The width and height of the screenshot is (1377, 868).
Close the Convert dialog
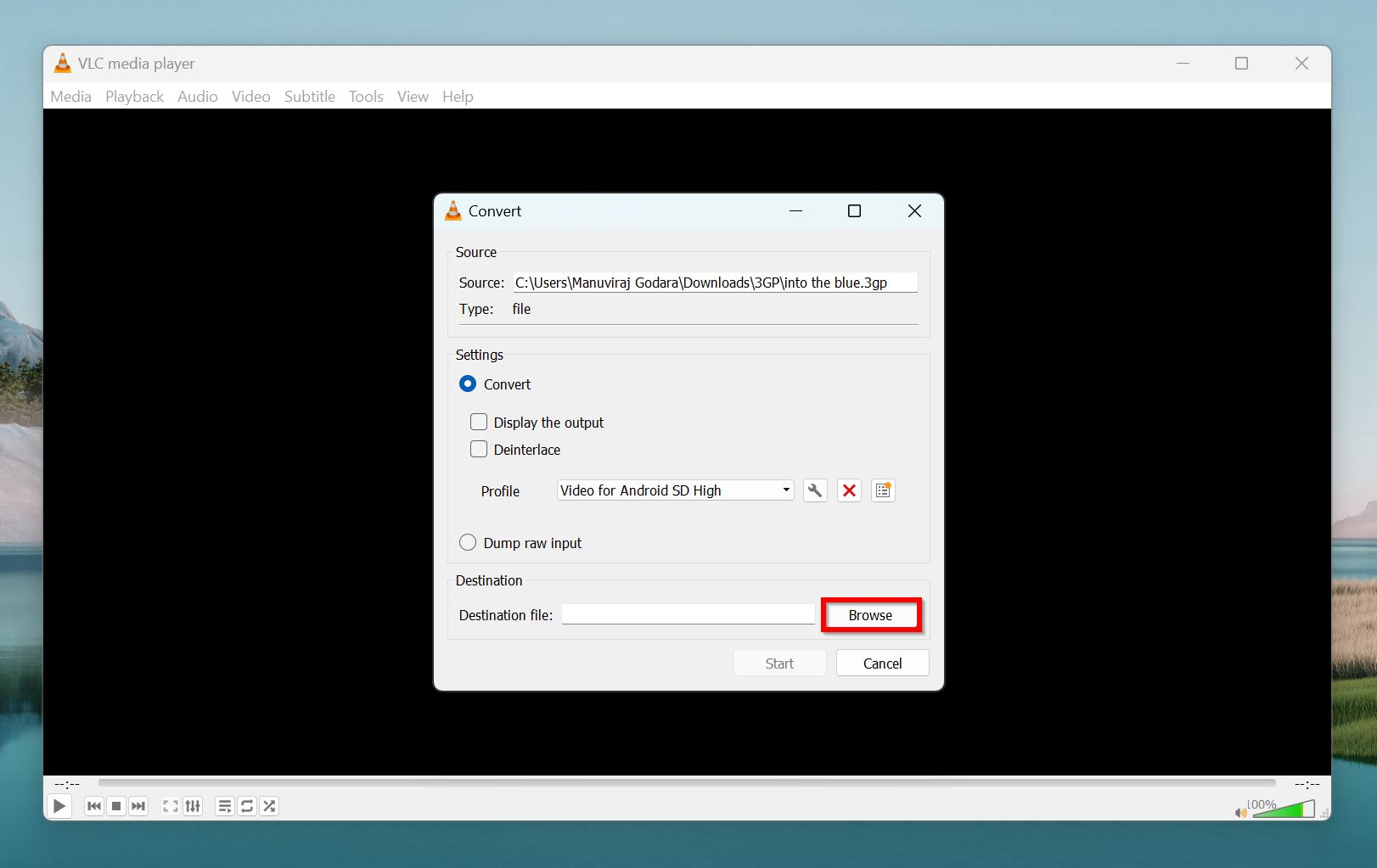pyautogui.click(x=914, y=211)
